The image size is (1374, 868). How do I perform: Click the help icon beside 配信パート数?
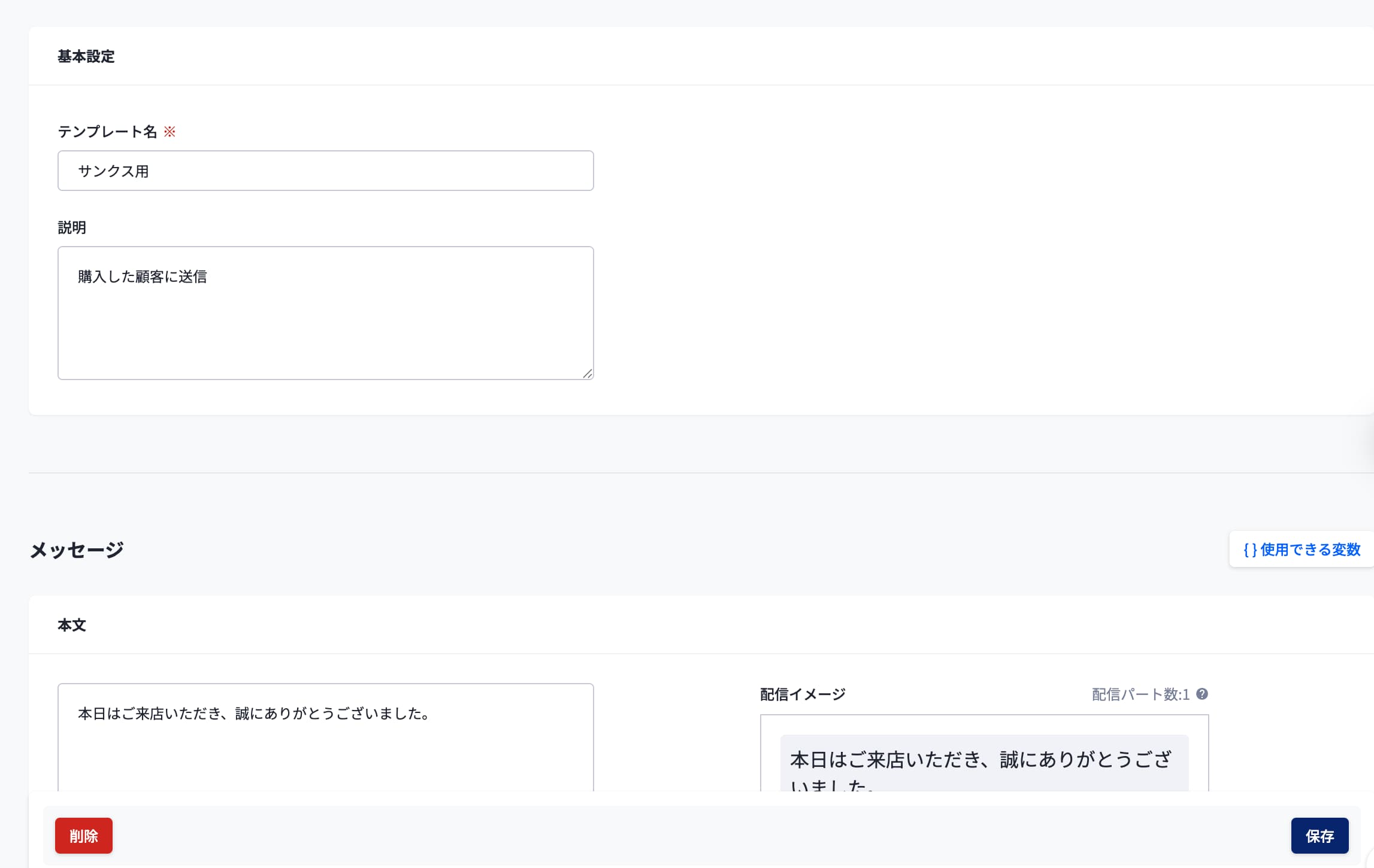(x=1202, y=694)
